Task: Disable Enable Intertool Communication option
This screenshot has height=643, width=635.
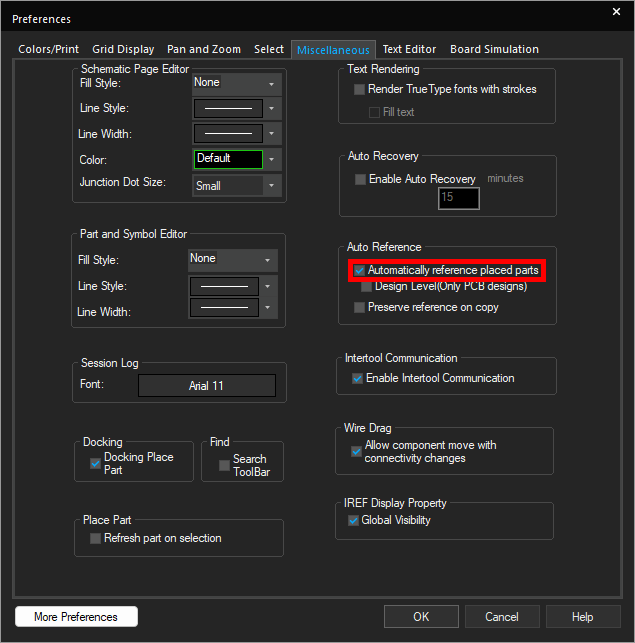Action: click(x=358, y=379)
